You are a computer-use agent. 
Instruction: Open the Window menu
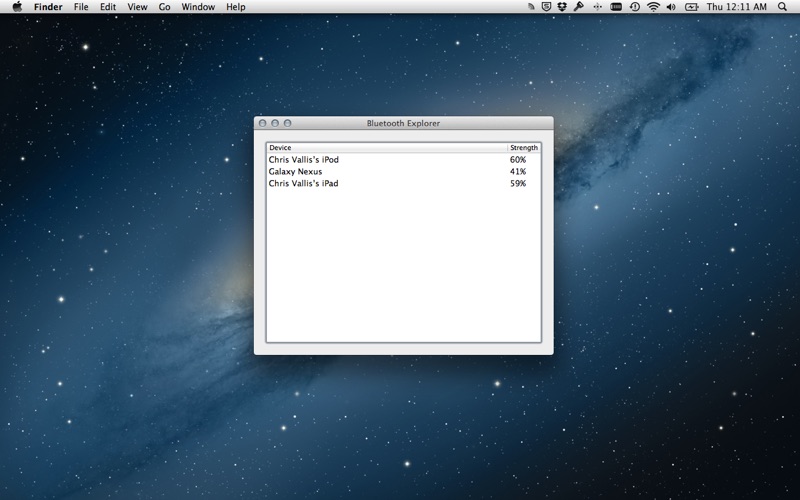[x=198, y=7]
